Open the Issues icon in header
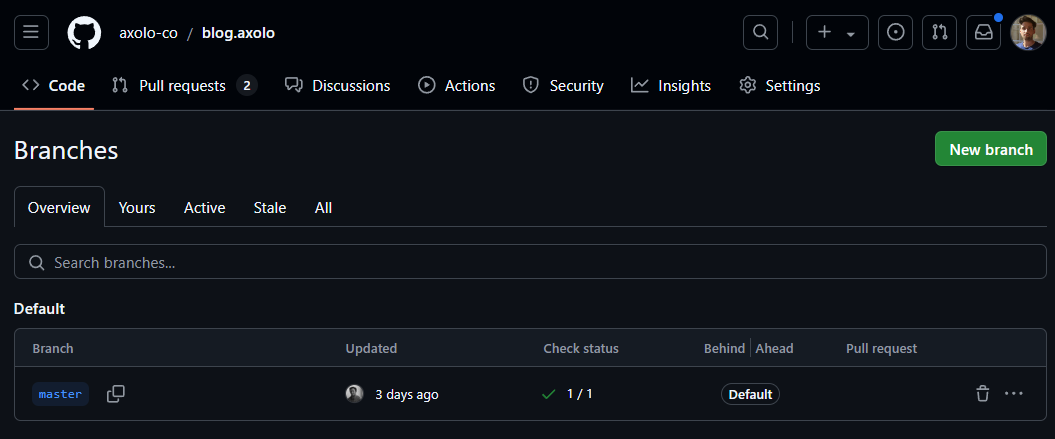Viewport: 1055px width, 439px height. 895,33
